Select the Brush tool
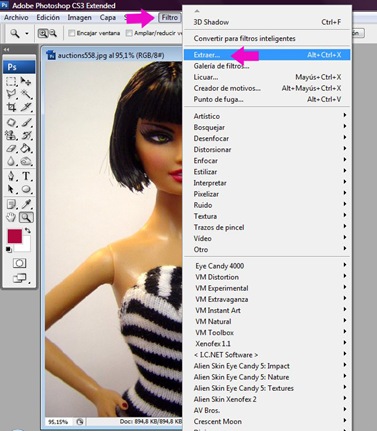Viewport: 377px width, 431px height. coord(26,122)
